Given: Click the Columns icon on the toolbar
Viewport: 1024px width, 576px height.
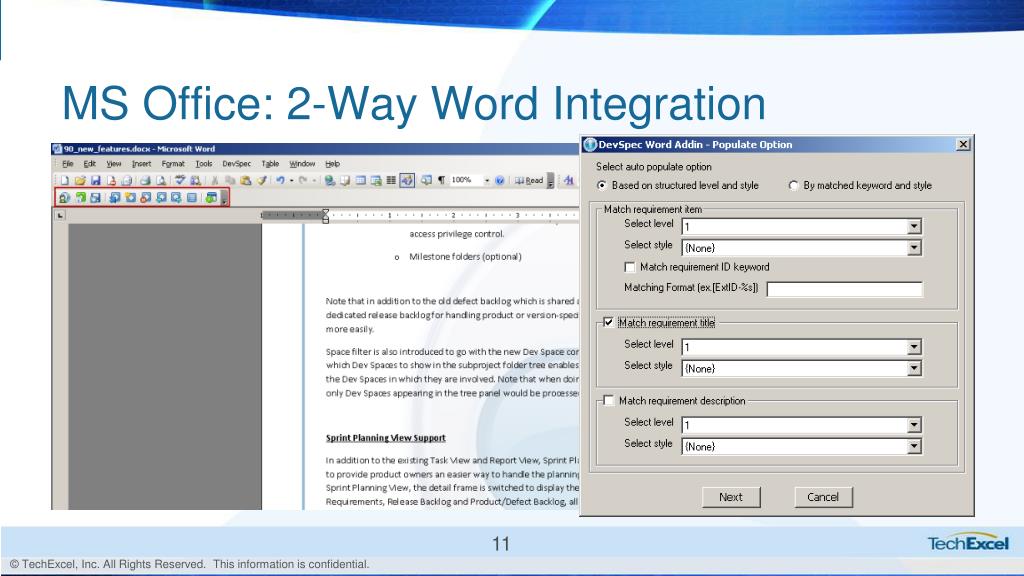Looking at the screenshot, I should point(391,180).
